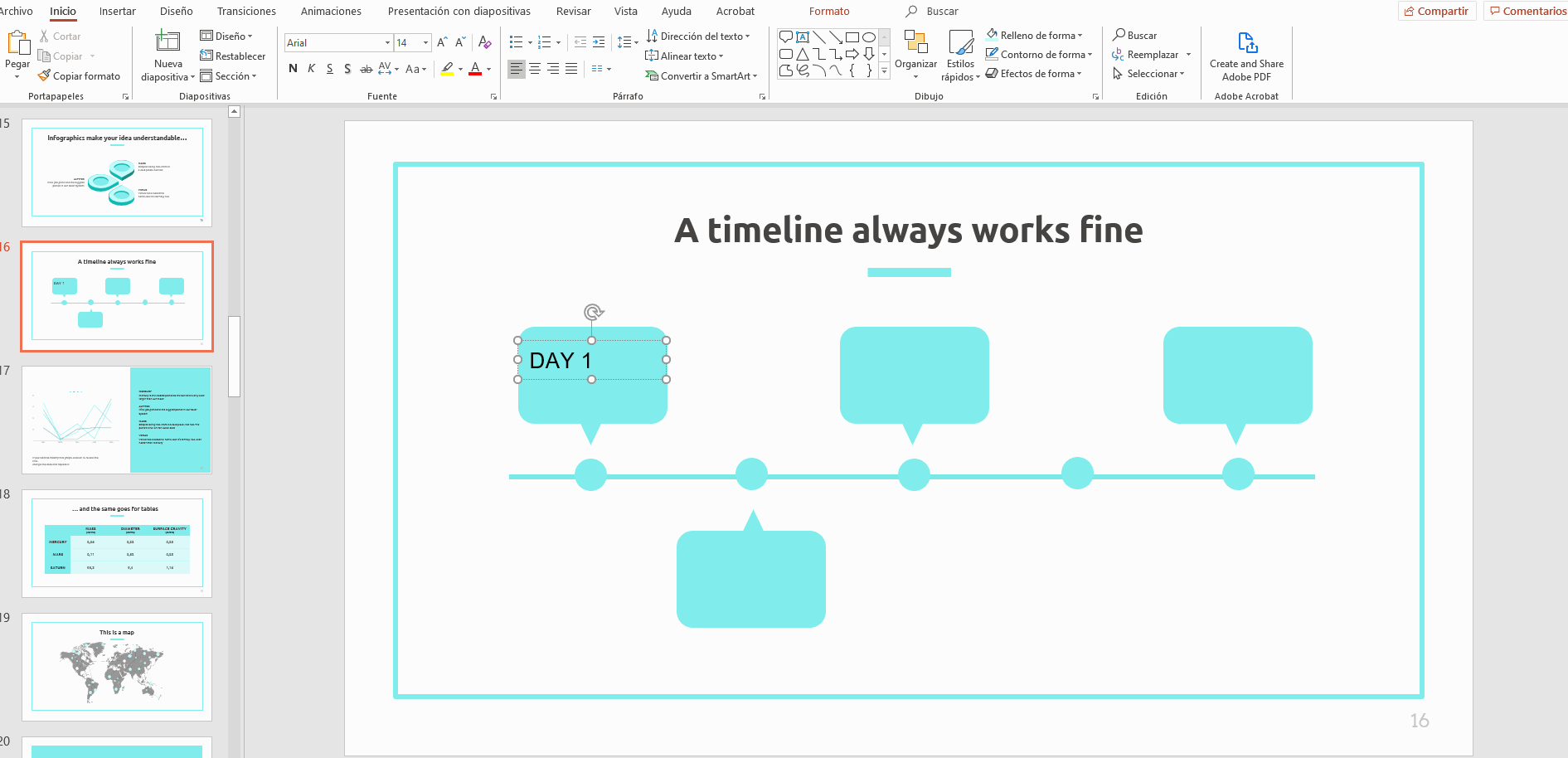This screenshot has width=1568, height=758.
Task: Add a slide with Nueva diapositiva
Action: tap(167, 56)
